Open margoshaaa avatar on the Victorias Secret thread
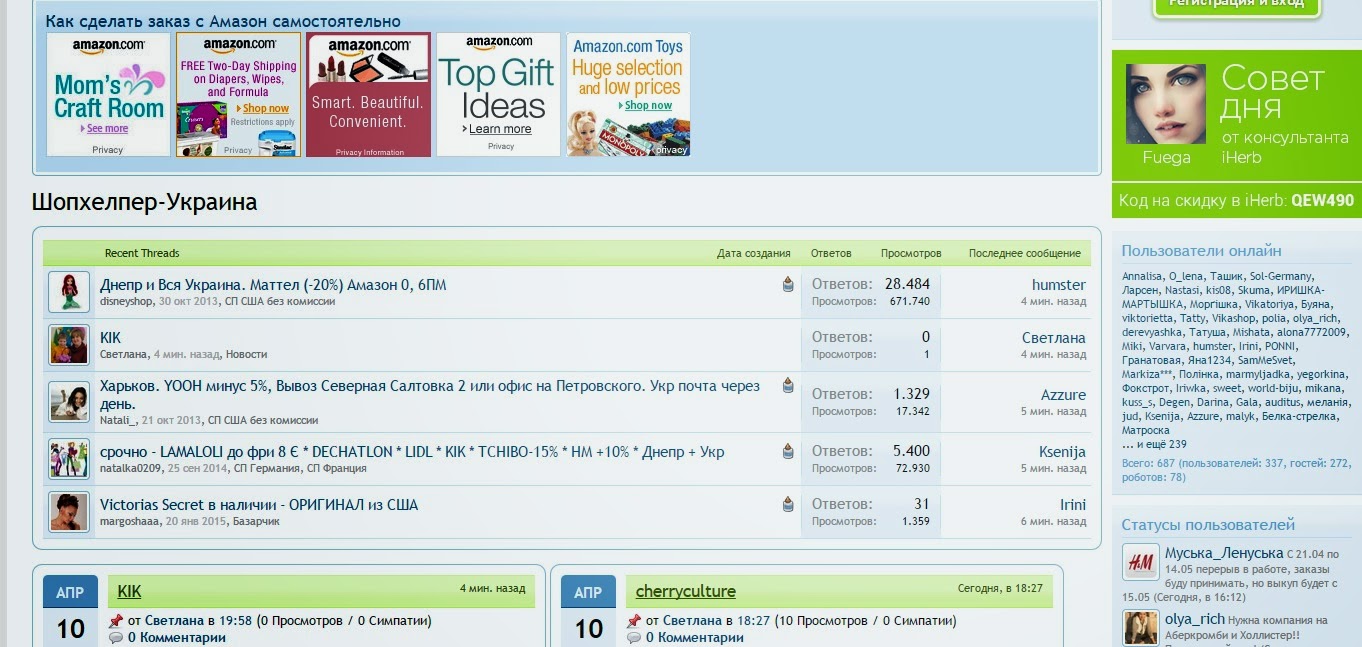Screen dimensions: 1362x647 [69, 512]
